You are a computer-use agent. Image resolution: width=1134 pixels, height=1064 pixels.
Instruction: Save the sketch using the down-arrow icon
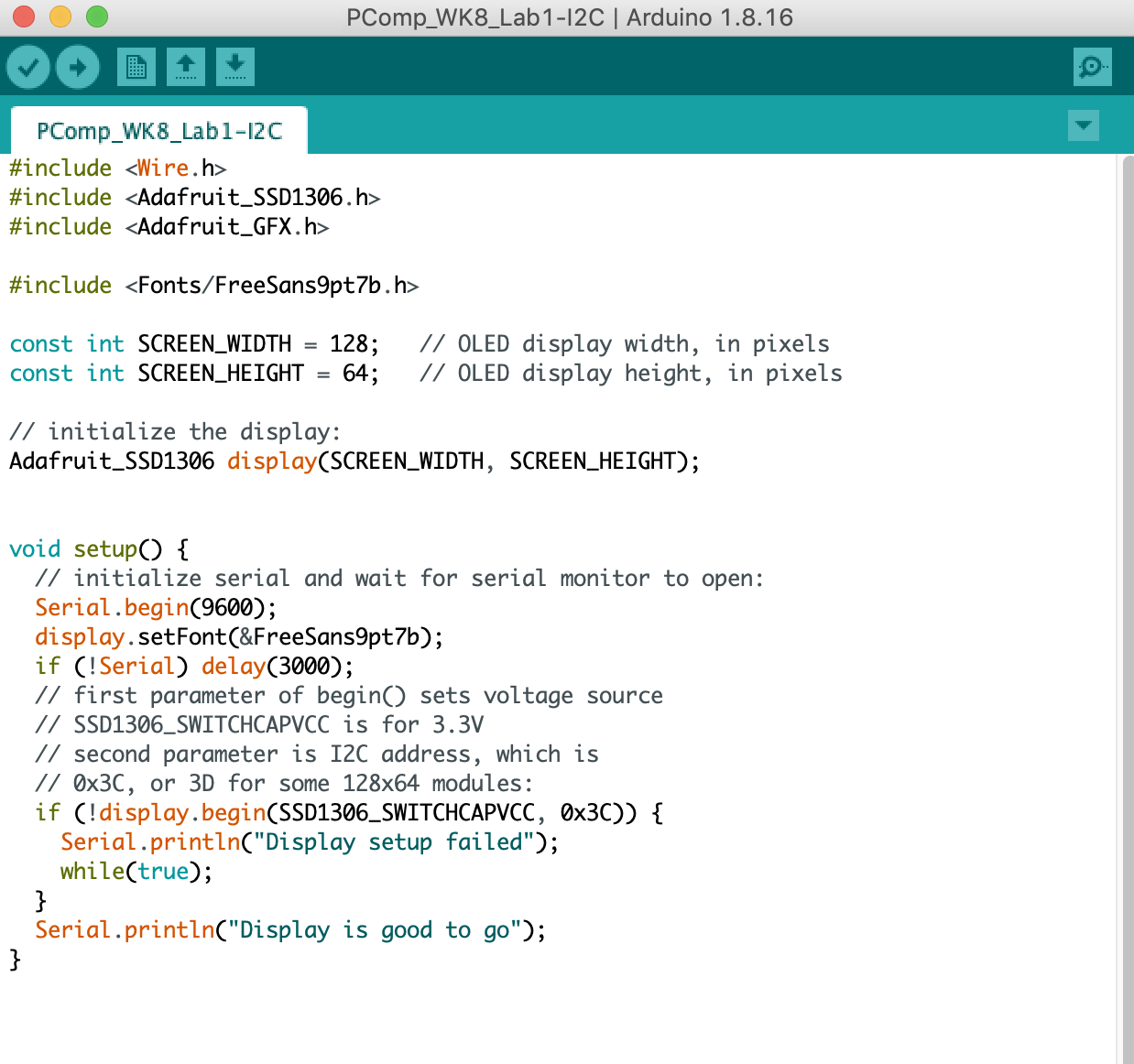pyautogui.click(x=235, y=67)
